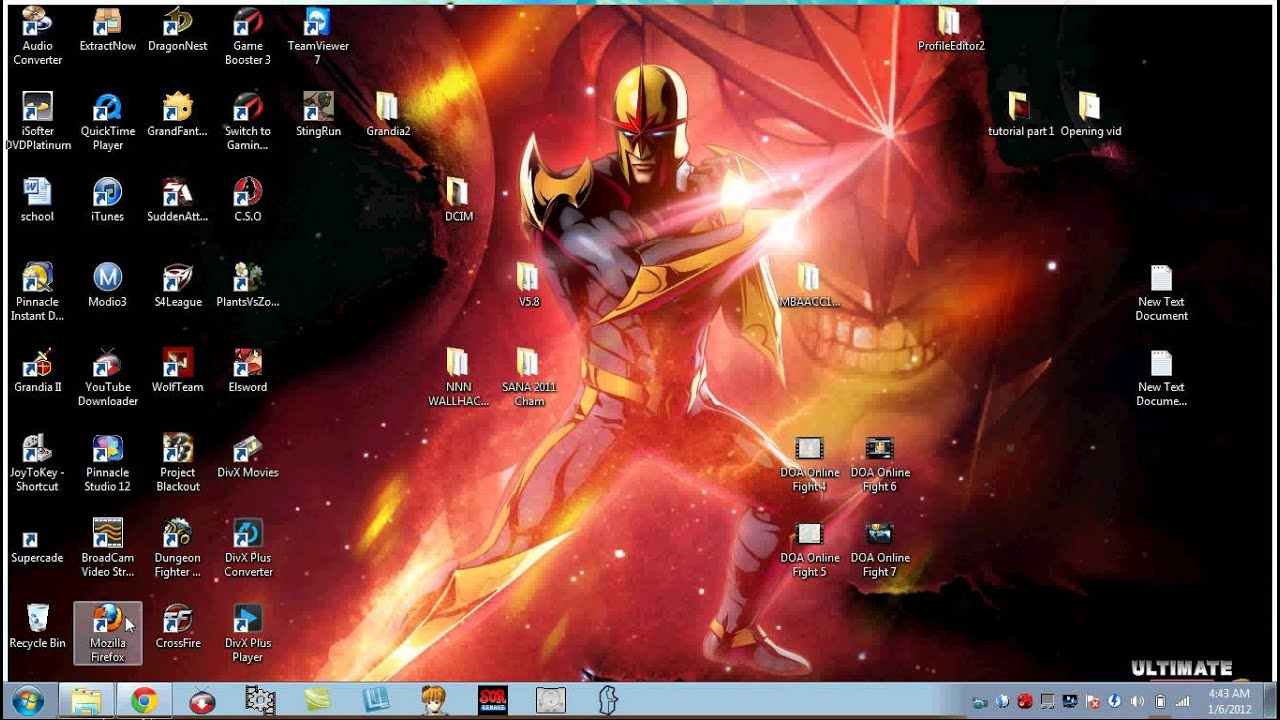Viewport: 1280px width, 720px height.
Task: Select the ProfileEditor2 folder
Action: coord(951,29)
